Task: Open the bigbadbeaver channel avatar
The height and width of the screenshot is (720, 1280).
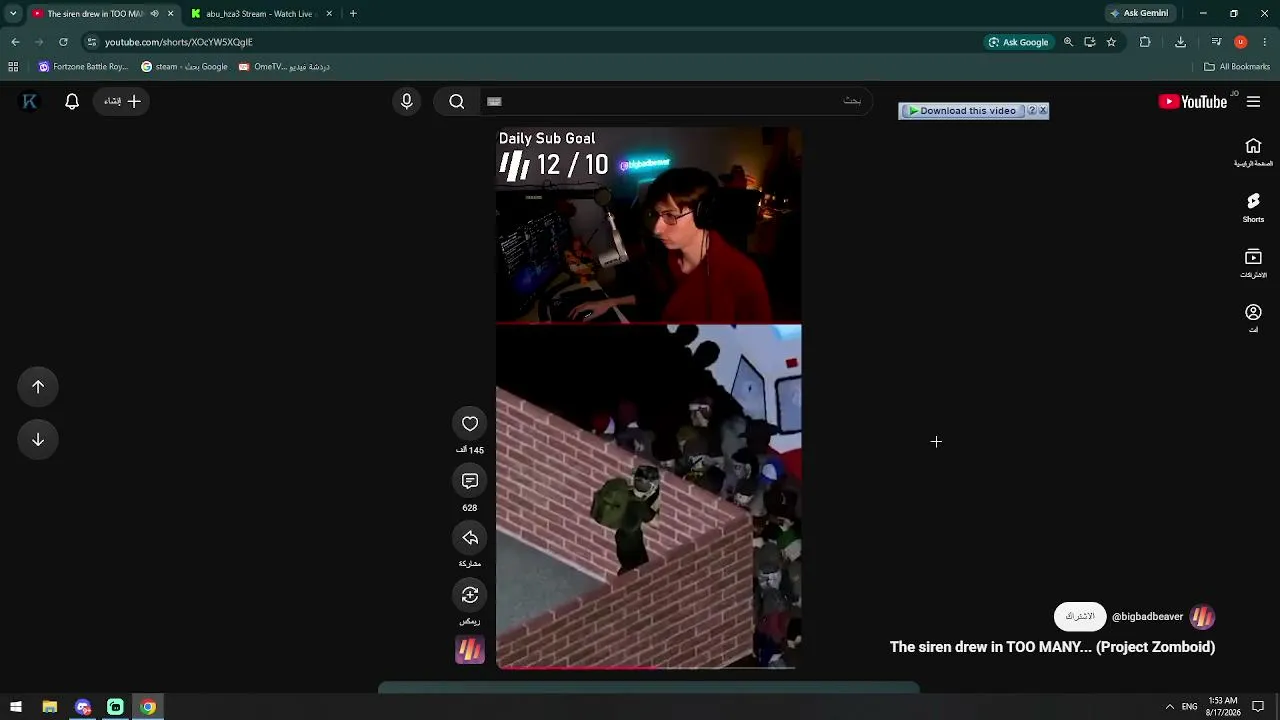Action: (1202, 617)
